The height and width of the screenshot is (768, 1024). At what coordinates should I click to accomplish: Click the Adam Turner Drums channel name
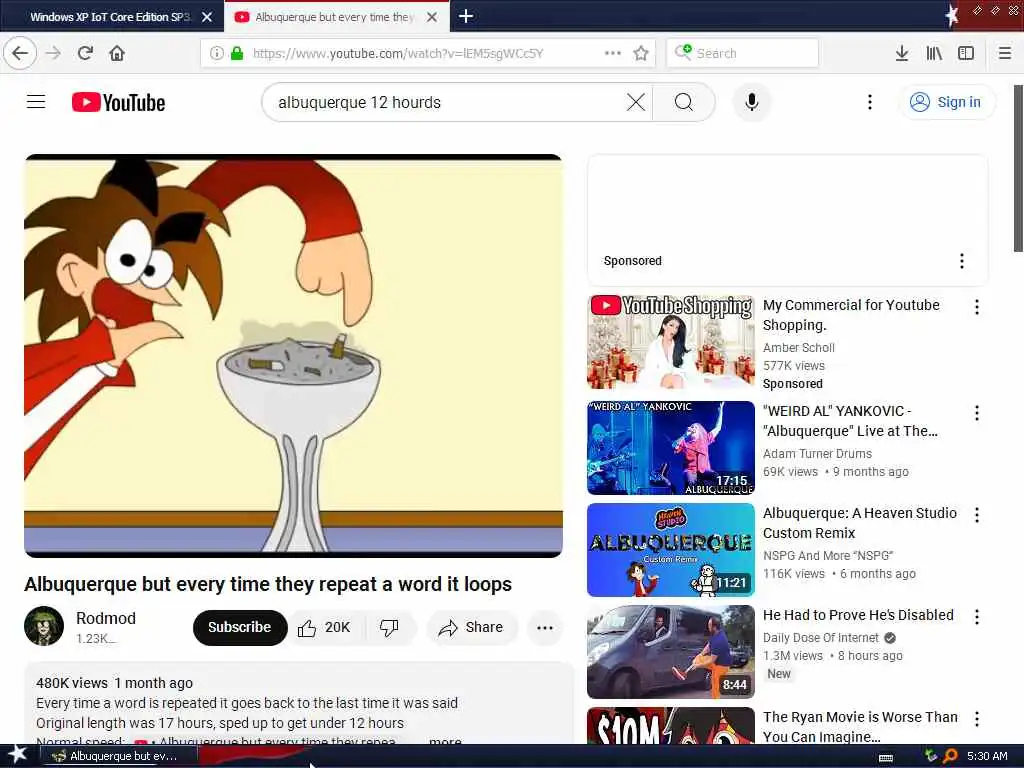817,454
